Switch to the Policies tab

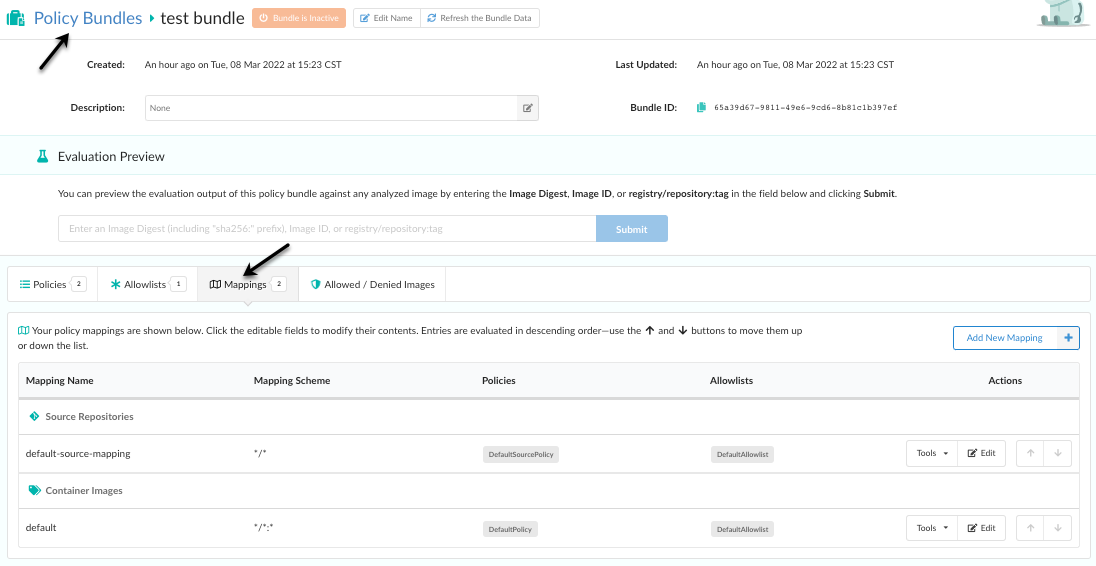click(52, 285)
